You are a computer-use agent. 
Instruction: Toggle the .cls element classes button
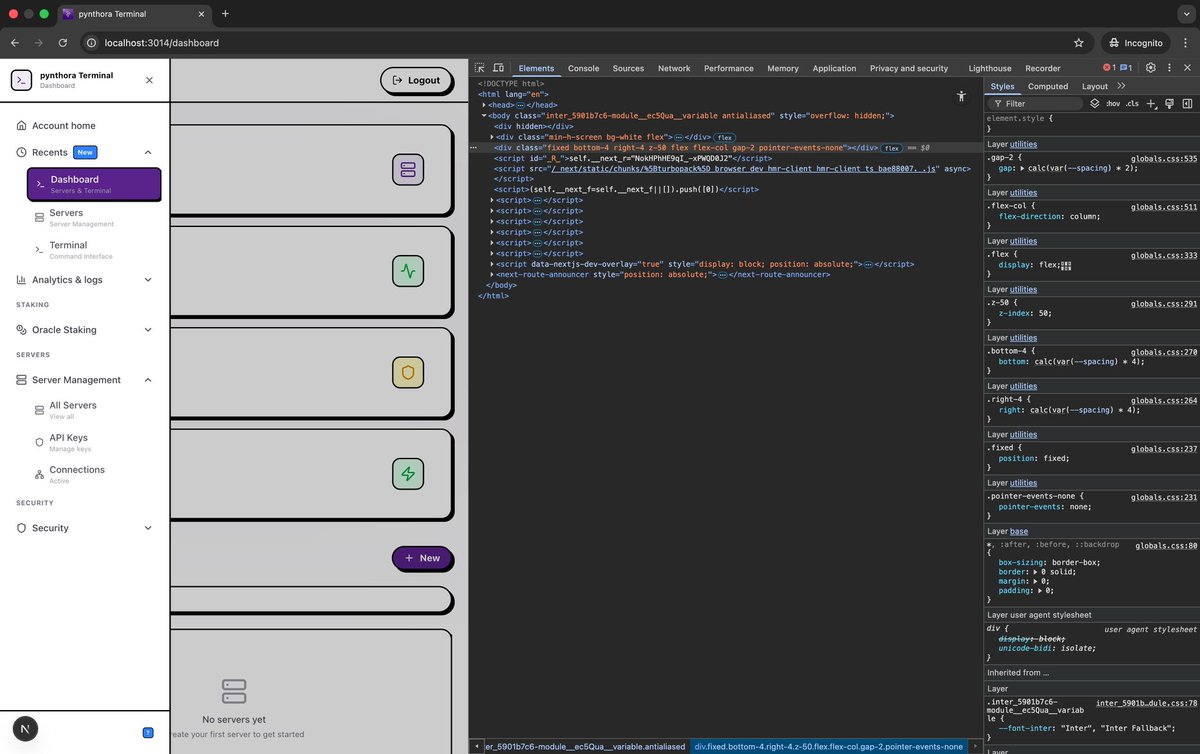[1132, 103]
